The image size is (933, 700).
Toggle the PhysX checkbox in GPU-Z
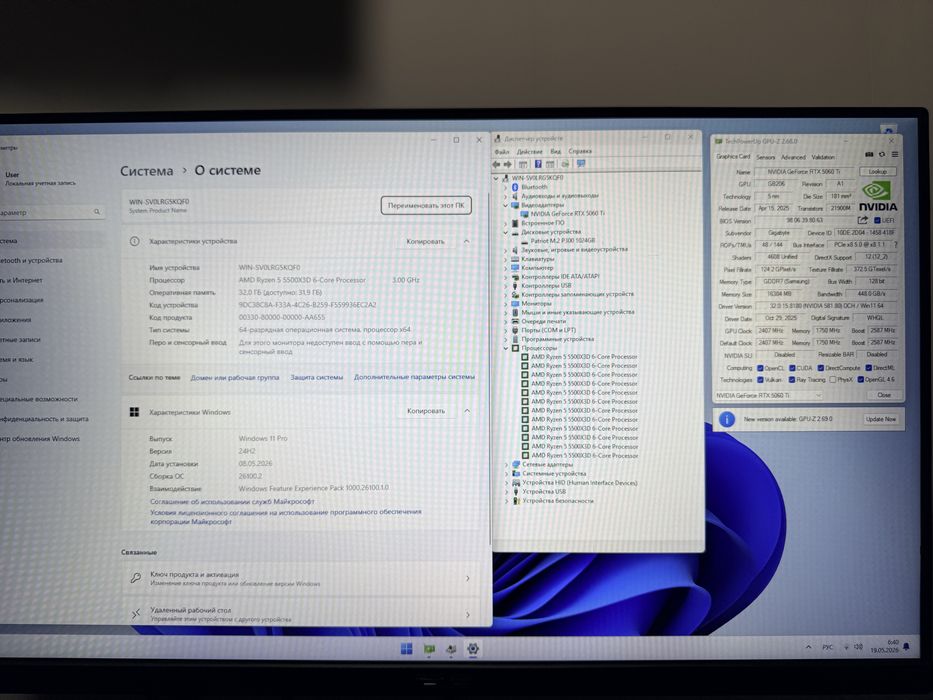point(833,380)
